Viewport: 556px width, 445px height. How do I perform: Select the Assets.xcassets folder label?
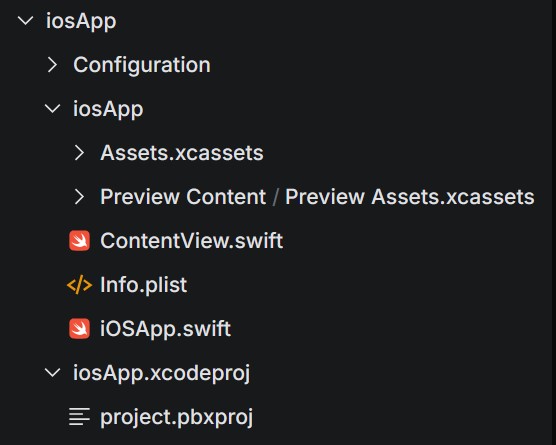pos(182,153)
